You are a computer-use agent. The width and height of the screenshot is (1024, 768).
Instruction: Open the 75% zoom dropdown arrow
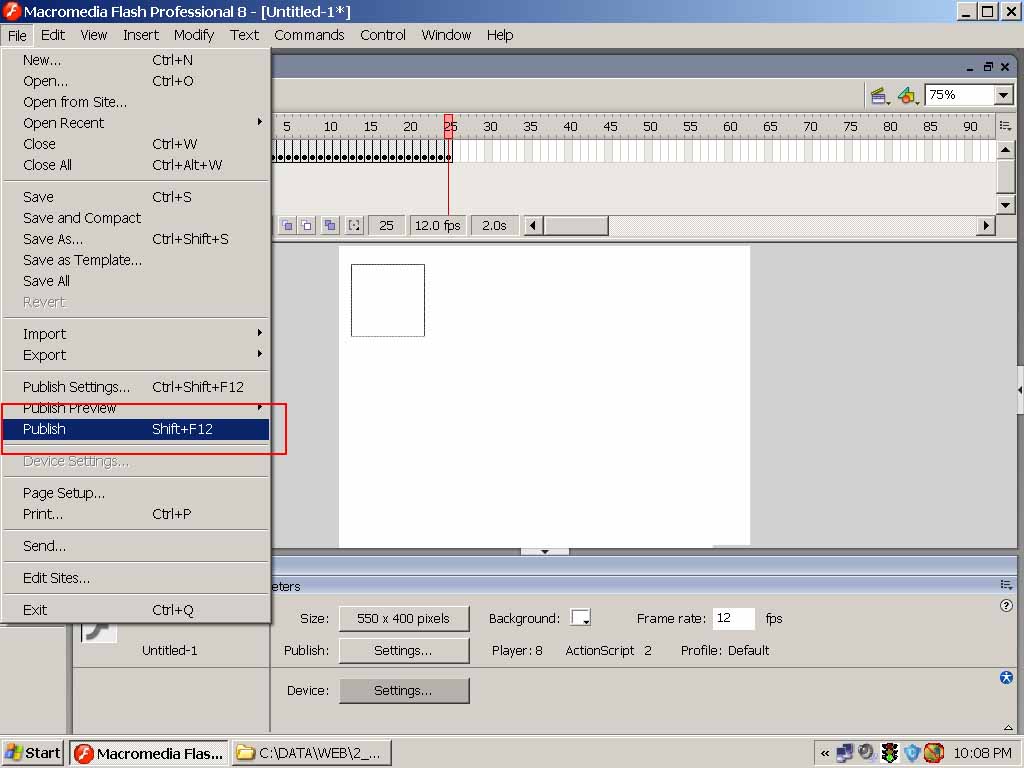pos(1004,95)
